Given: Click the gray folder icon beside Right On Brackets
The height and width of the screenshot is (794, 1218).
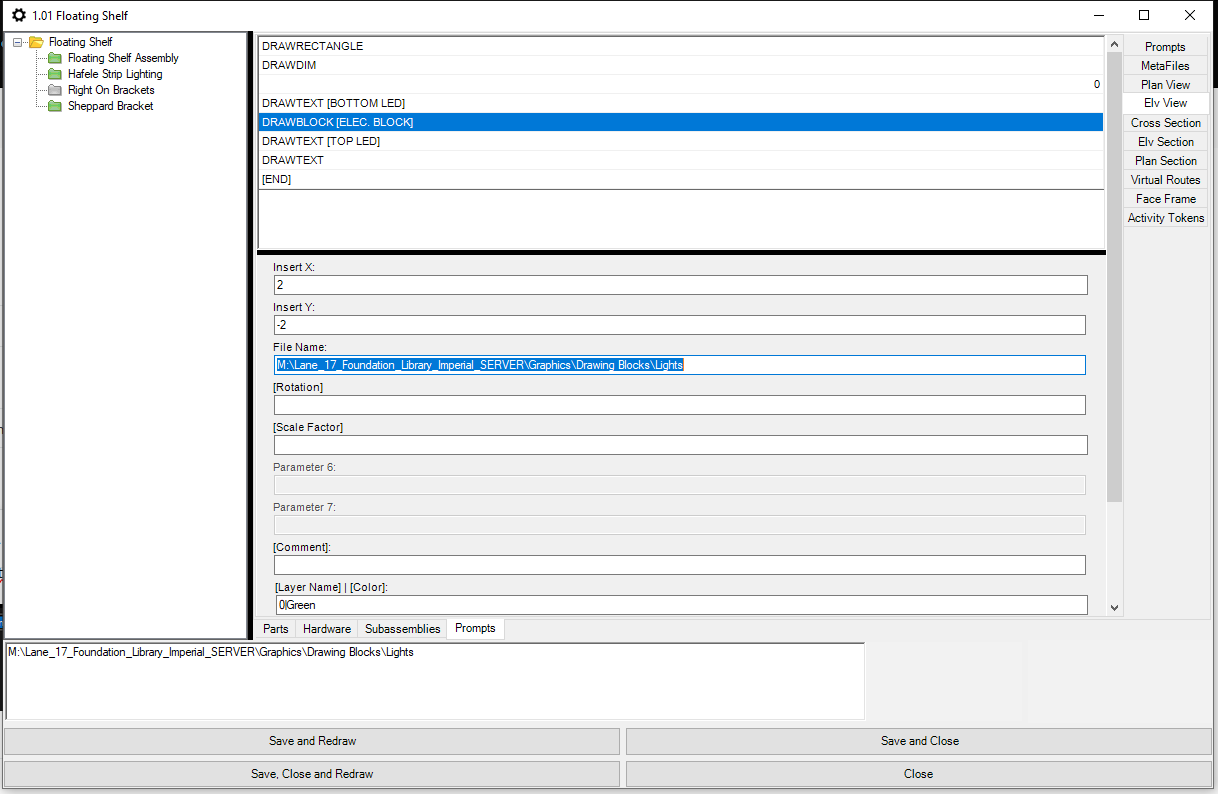Looking at the screenshot, I should pos(55,90).
